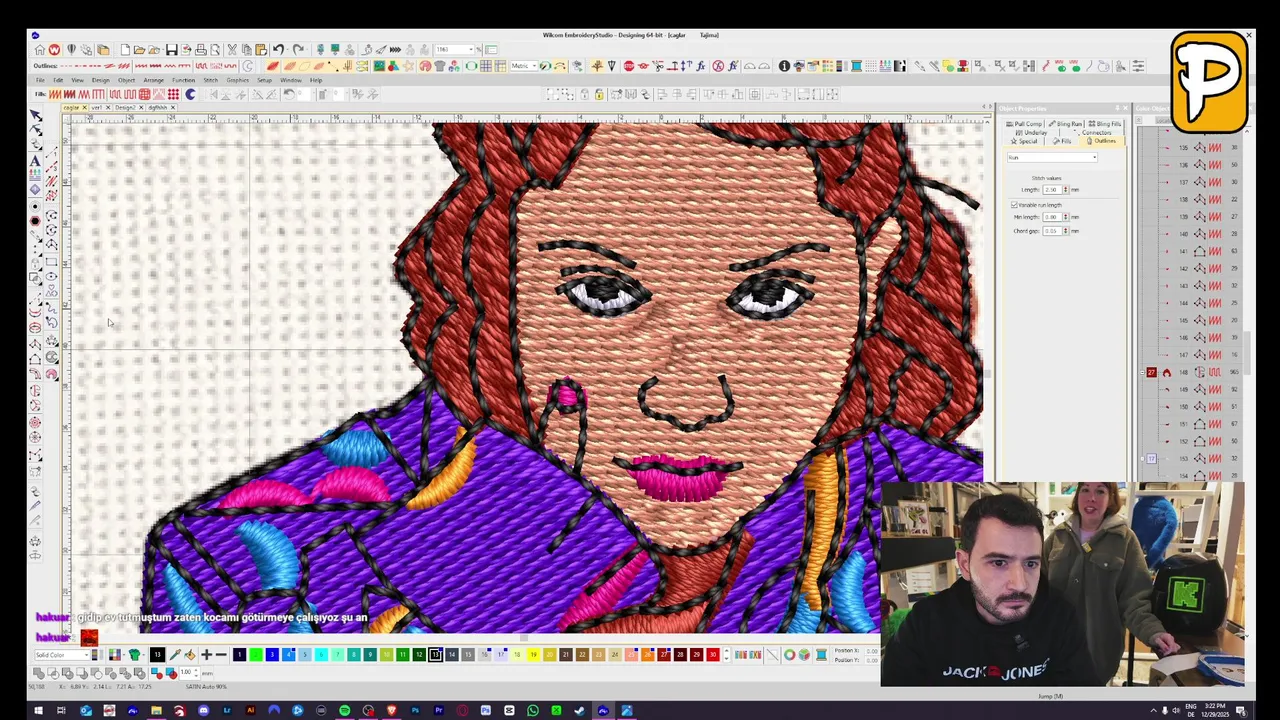
Task: Open the Arrange menu
Action: pyautogui.click(x=154, y=80)
